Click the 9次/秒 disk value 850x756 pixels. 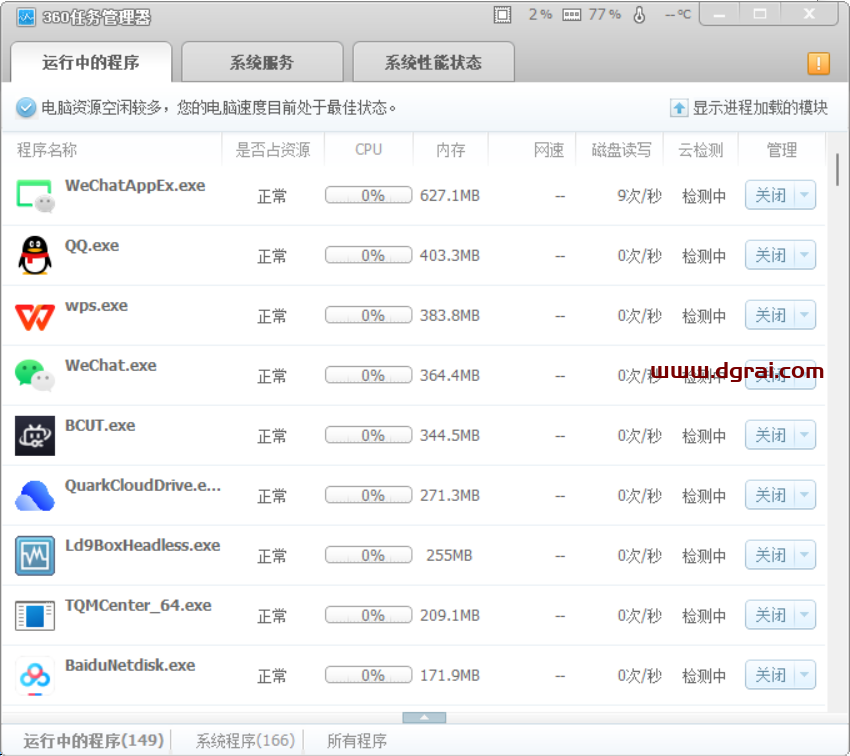point(640,196)
